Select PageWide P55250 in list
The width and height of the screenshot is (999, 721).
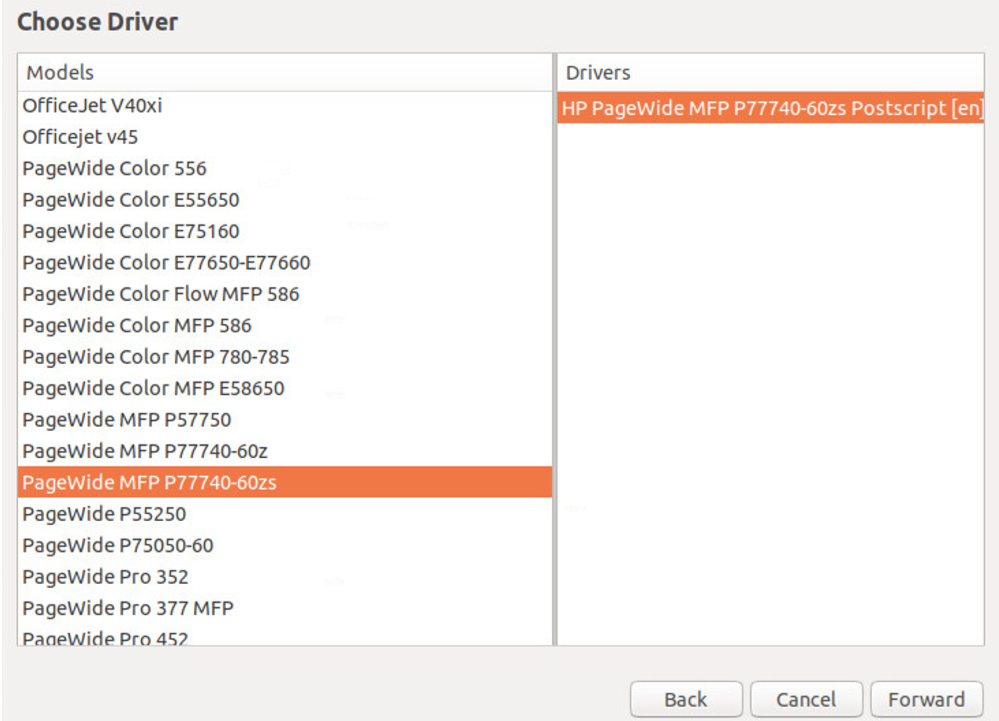(x=104, y=514)
